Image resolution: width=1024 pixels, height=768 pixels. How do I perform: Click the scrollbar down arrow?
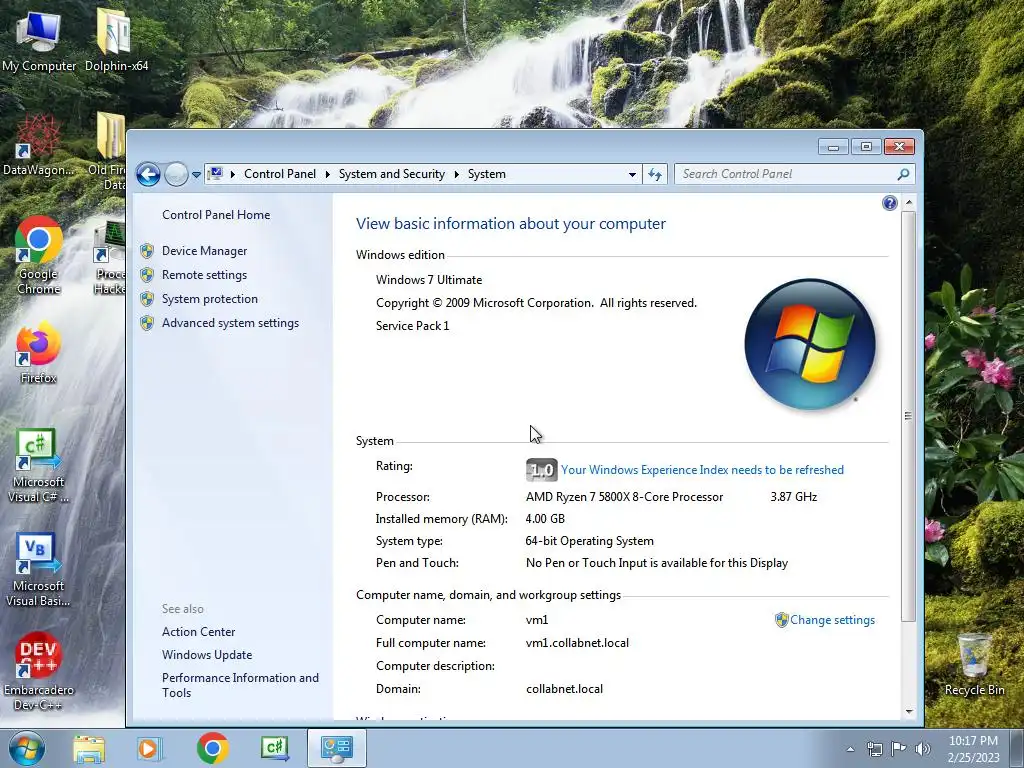click(908, 712)
